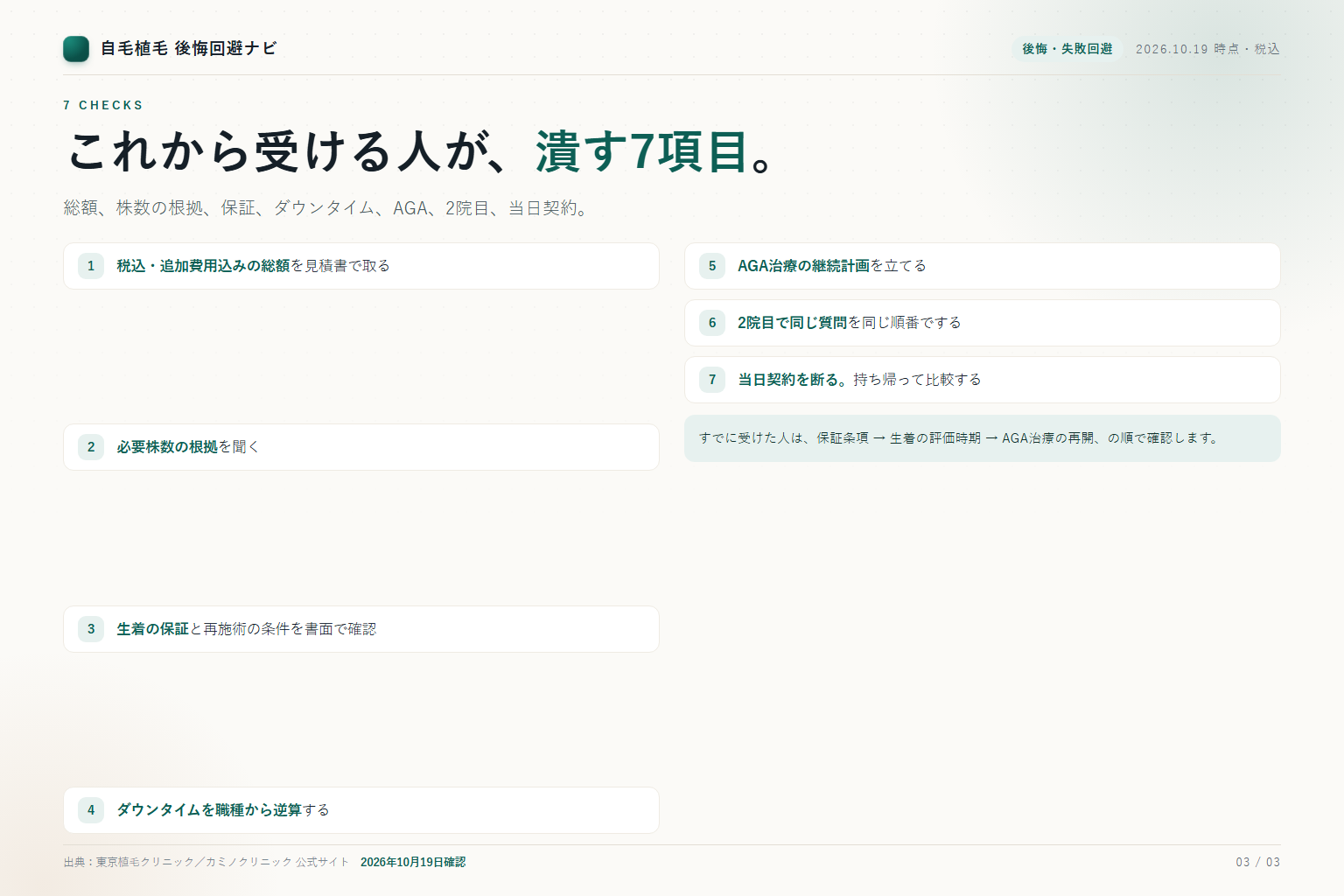Select check item 3 生着の保証と再施術の条件
Viewport: 1344px width, 896px height.
click(x=361, y=629)
